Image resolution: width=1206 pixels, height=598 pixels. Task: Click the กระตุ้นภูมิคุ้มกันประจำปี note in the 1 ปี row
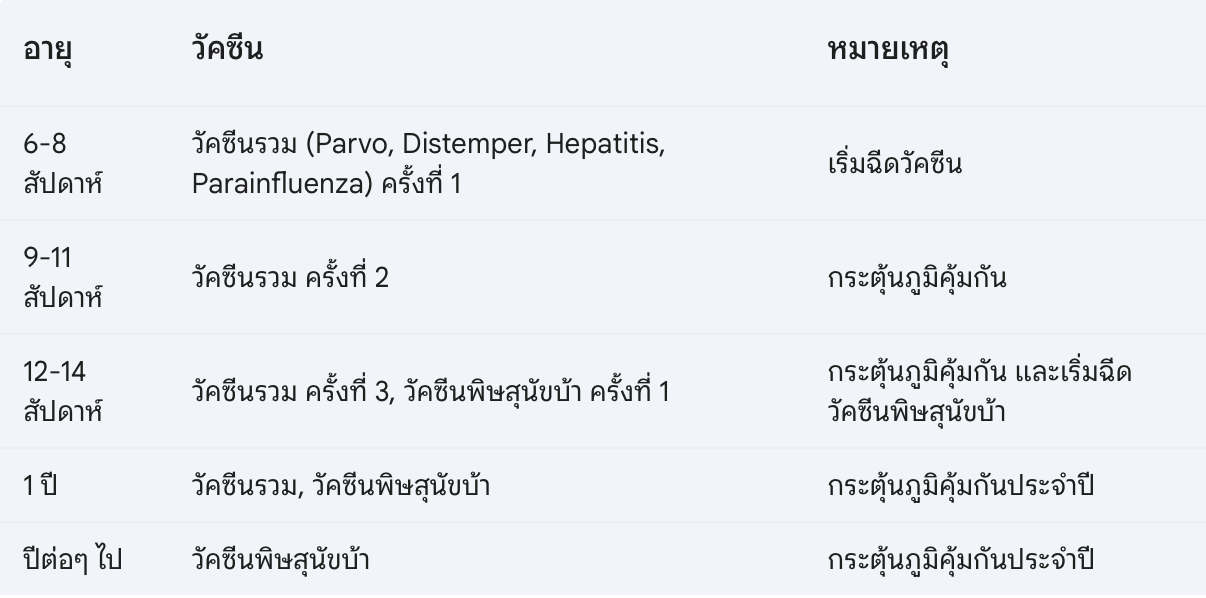(961, 486)
